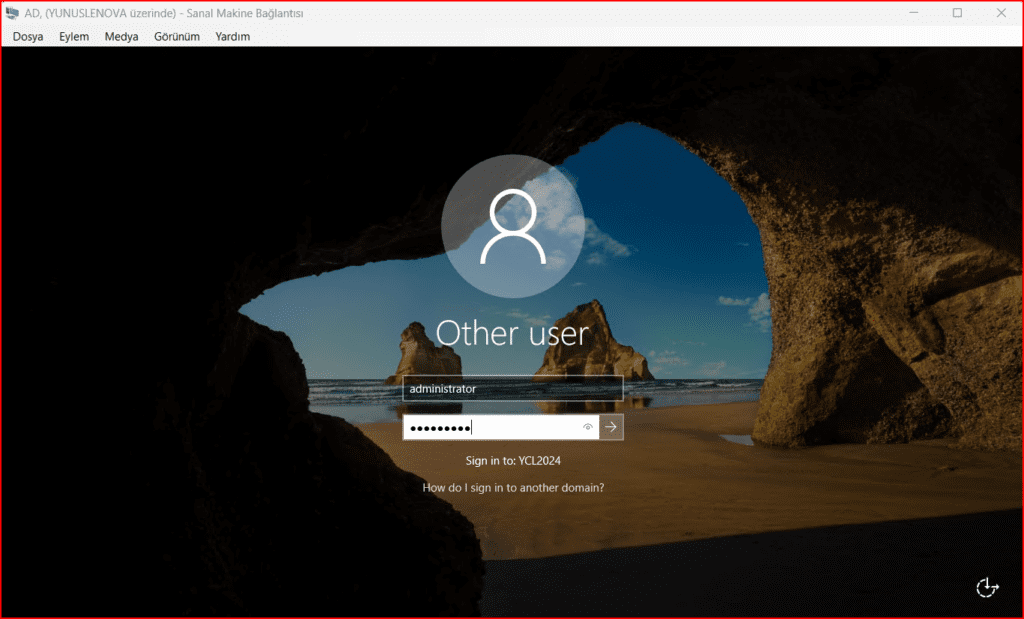Open the Dosya menu
The height and width of the screenshot is (619, 1024).
(x=28, y=36)
